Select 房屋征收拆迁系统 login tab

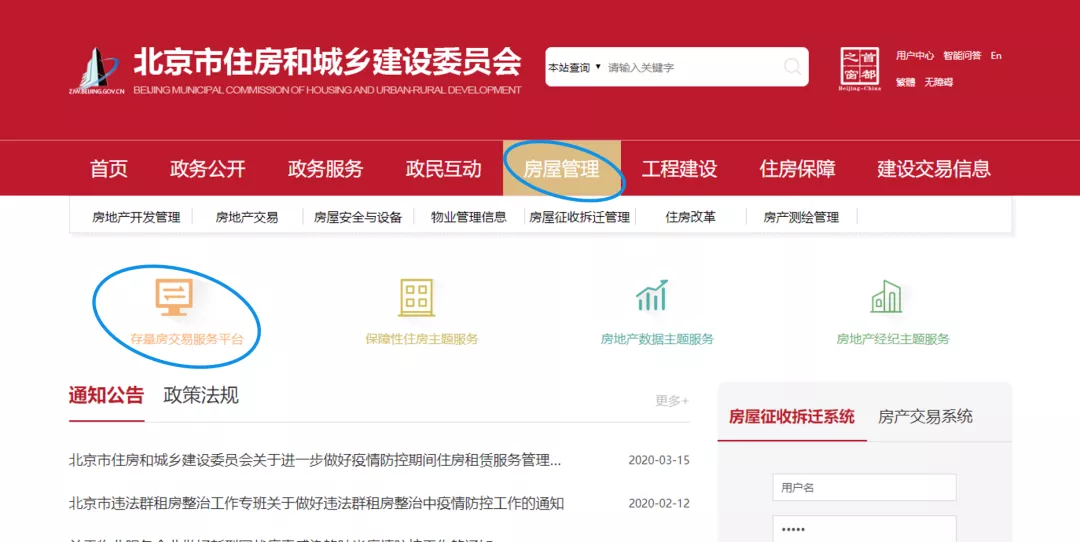point(791,417)
